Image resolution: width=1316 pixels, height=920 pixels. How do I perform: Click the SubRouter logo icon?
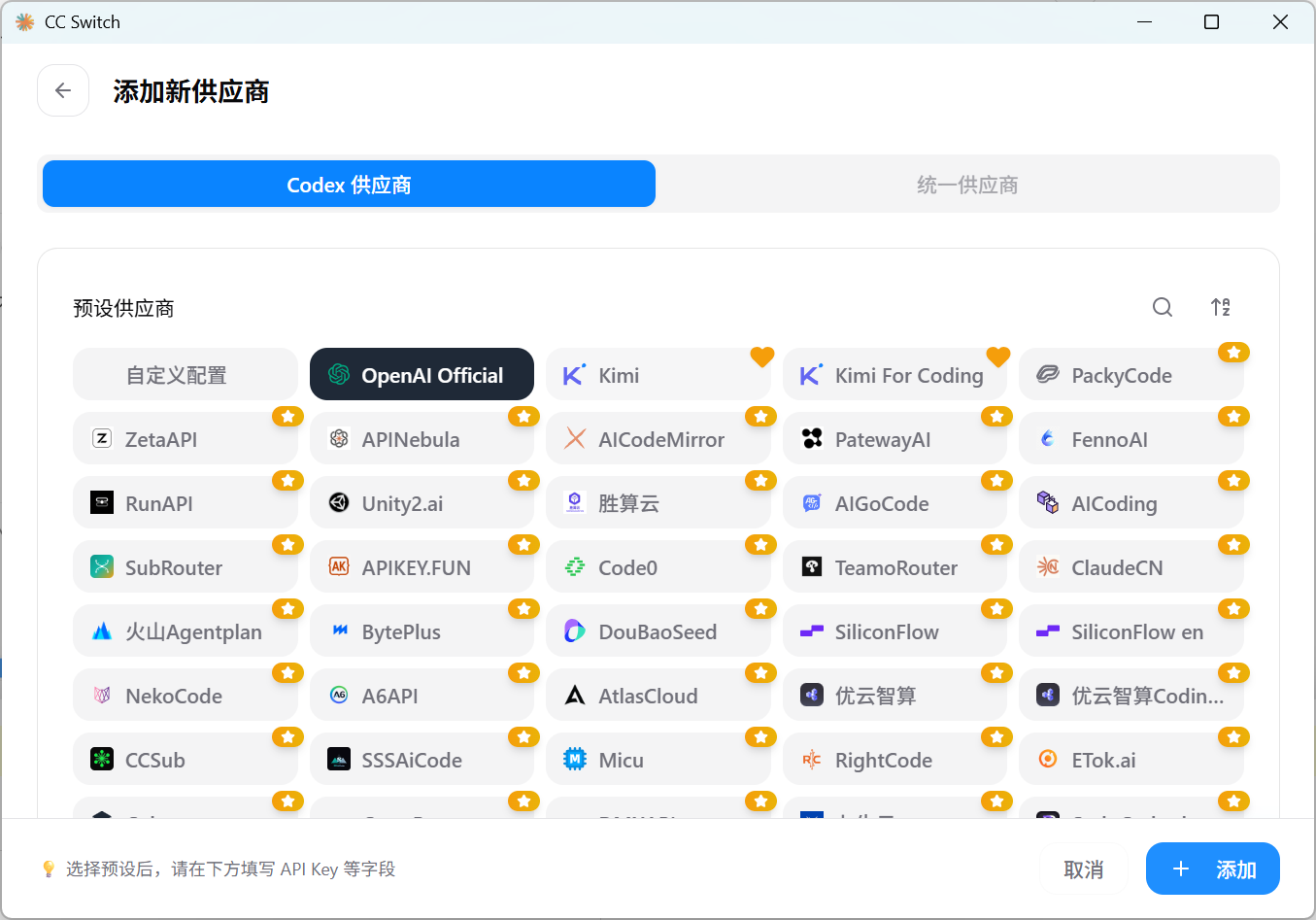pos(102,567)
